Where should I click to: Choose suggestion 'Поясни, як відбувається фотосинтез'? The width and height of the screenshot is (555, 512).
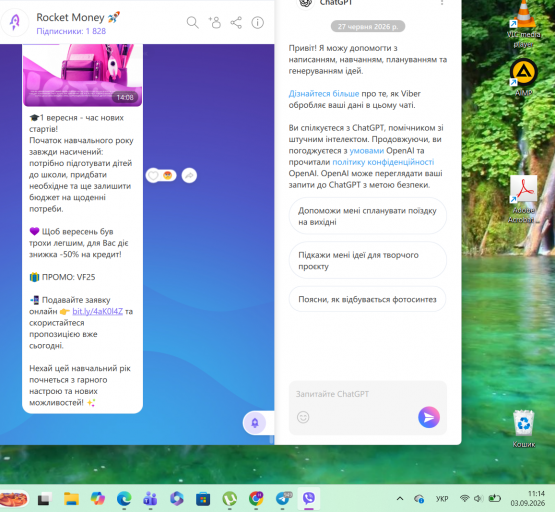(367, 299)
